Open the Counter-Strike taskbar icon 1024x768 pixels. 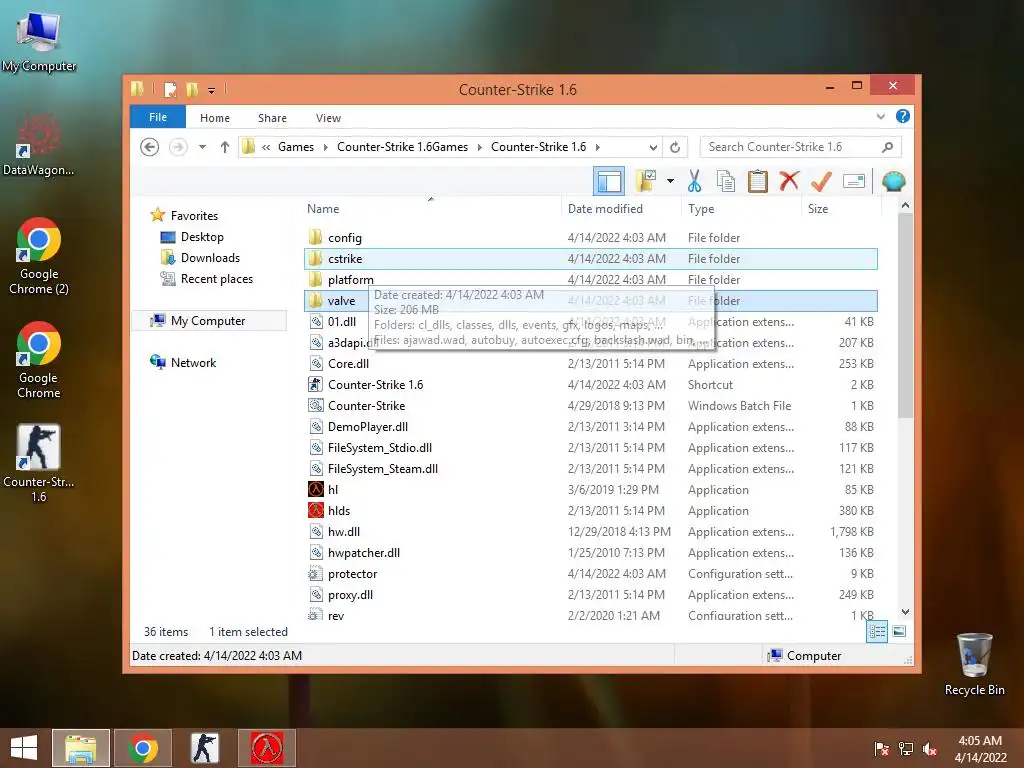[x=205, y=748]
